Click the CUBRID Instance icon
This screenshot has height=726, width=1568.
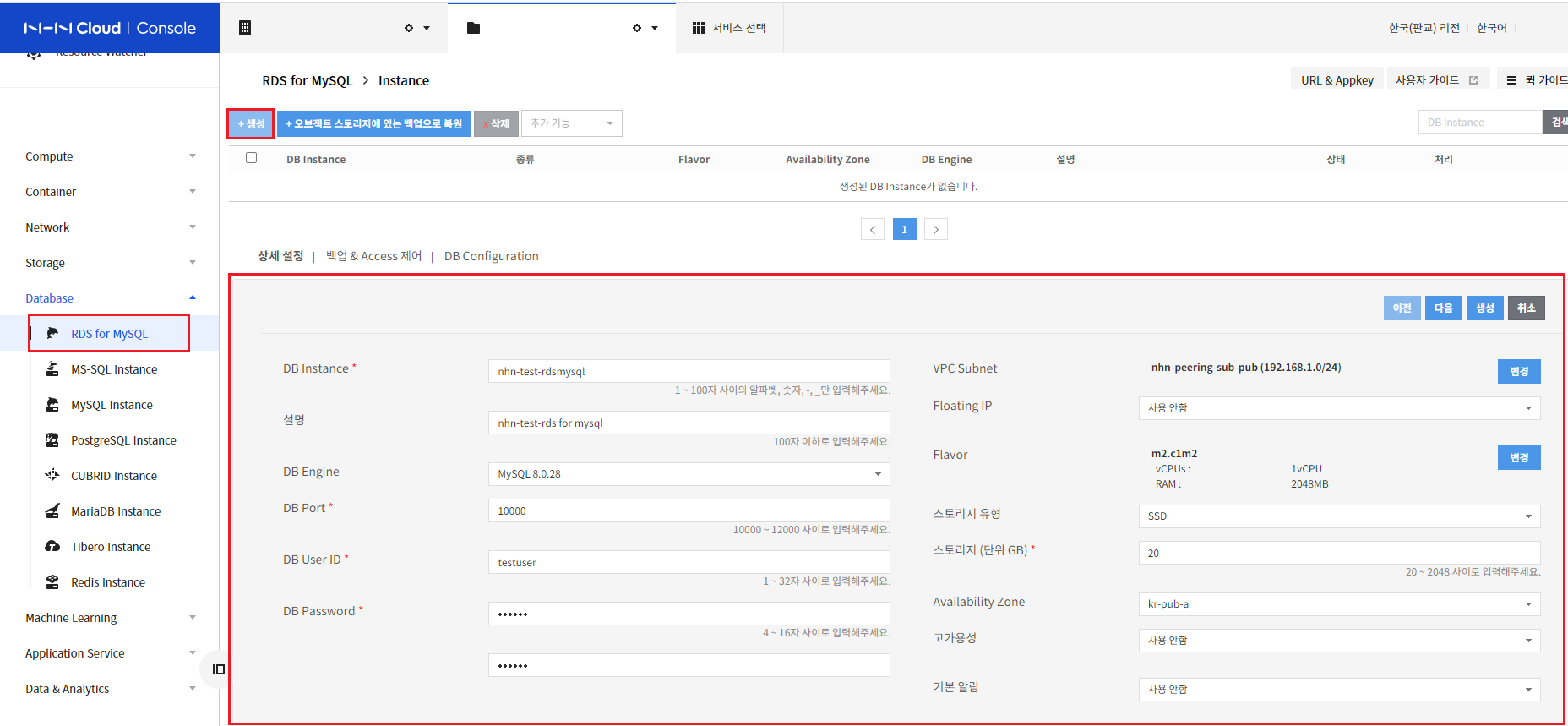52,475
